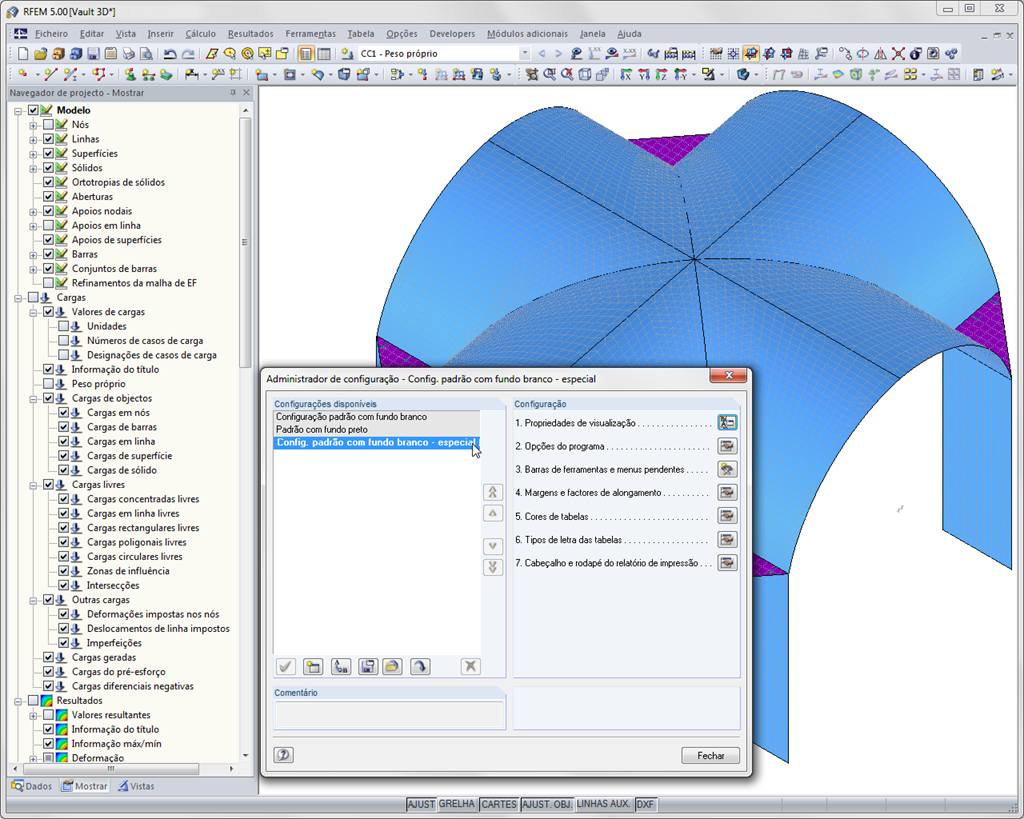The image size is (1024, 819).
Task: Delete the selected configuration with X icon
Action: click(470, 667)
